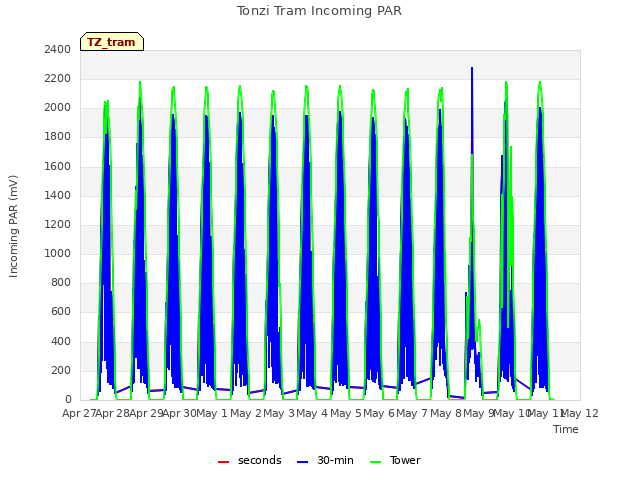Screen dimensions: 640x480
Task: Click the blue 30-min legend color marker
Action: 302,462
